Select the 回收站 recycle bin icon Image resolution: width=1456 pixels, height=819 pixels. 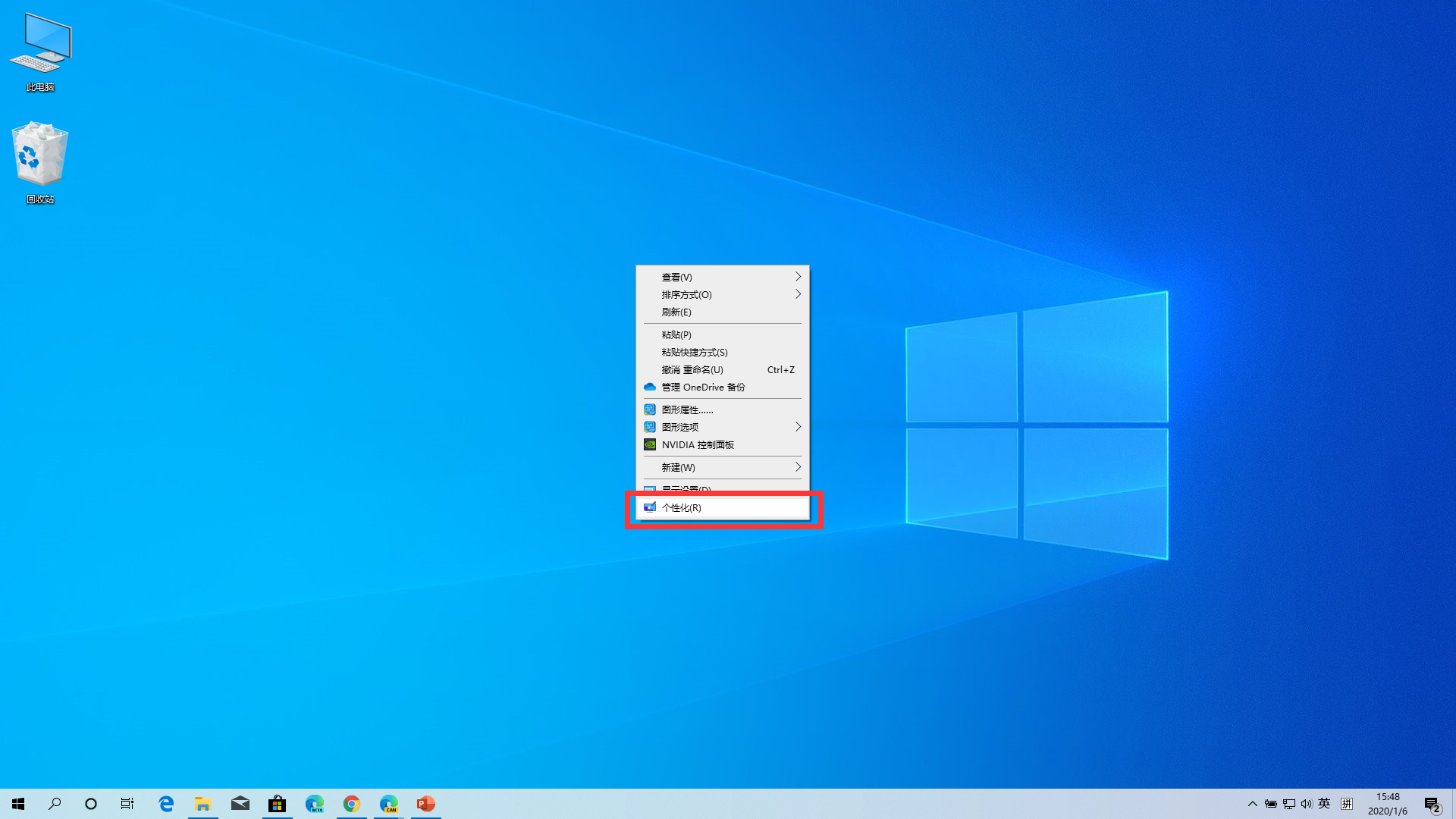click(x=40, y=162)
